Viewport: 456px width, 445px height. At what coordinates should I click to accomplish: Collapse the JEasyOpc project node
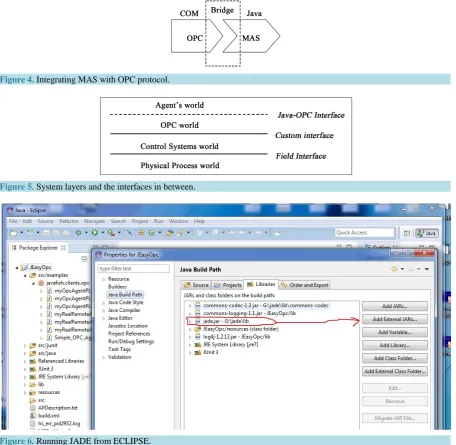[x=17, y=267]
